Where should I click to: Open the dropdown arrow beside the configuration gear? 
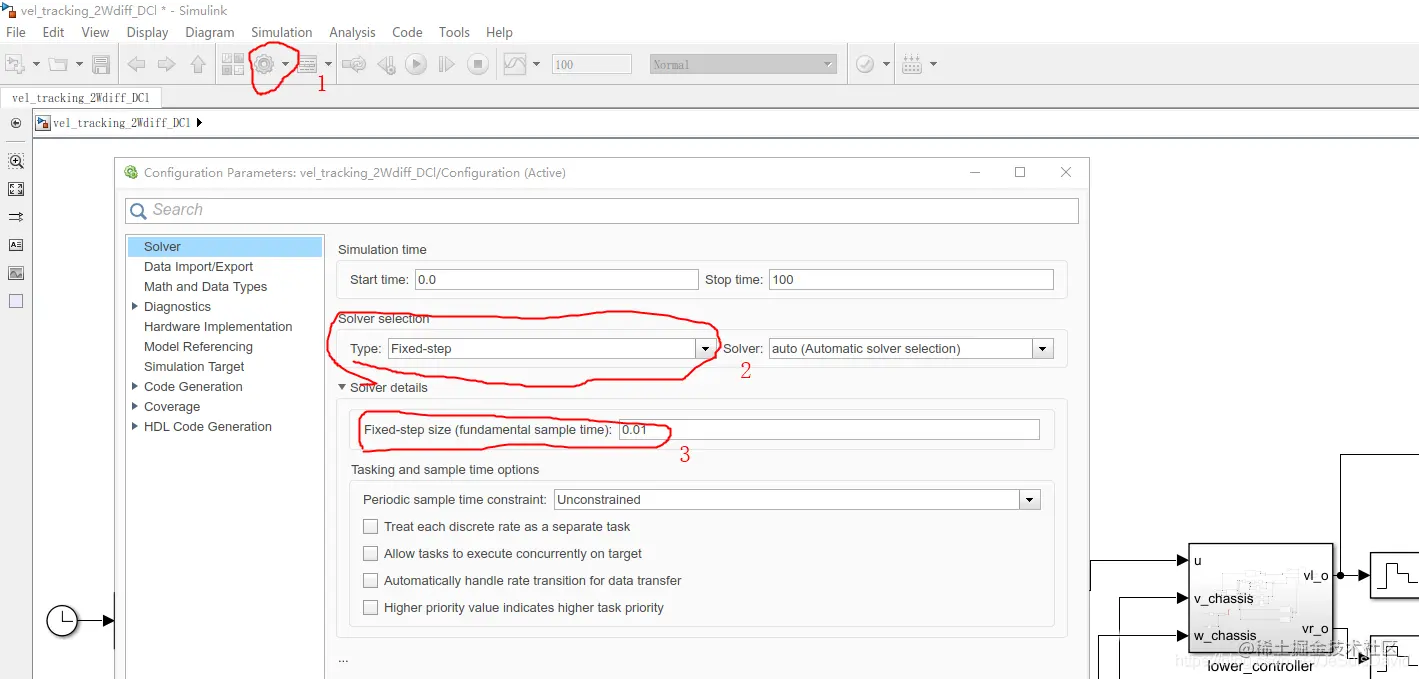pos(286,65)
